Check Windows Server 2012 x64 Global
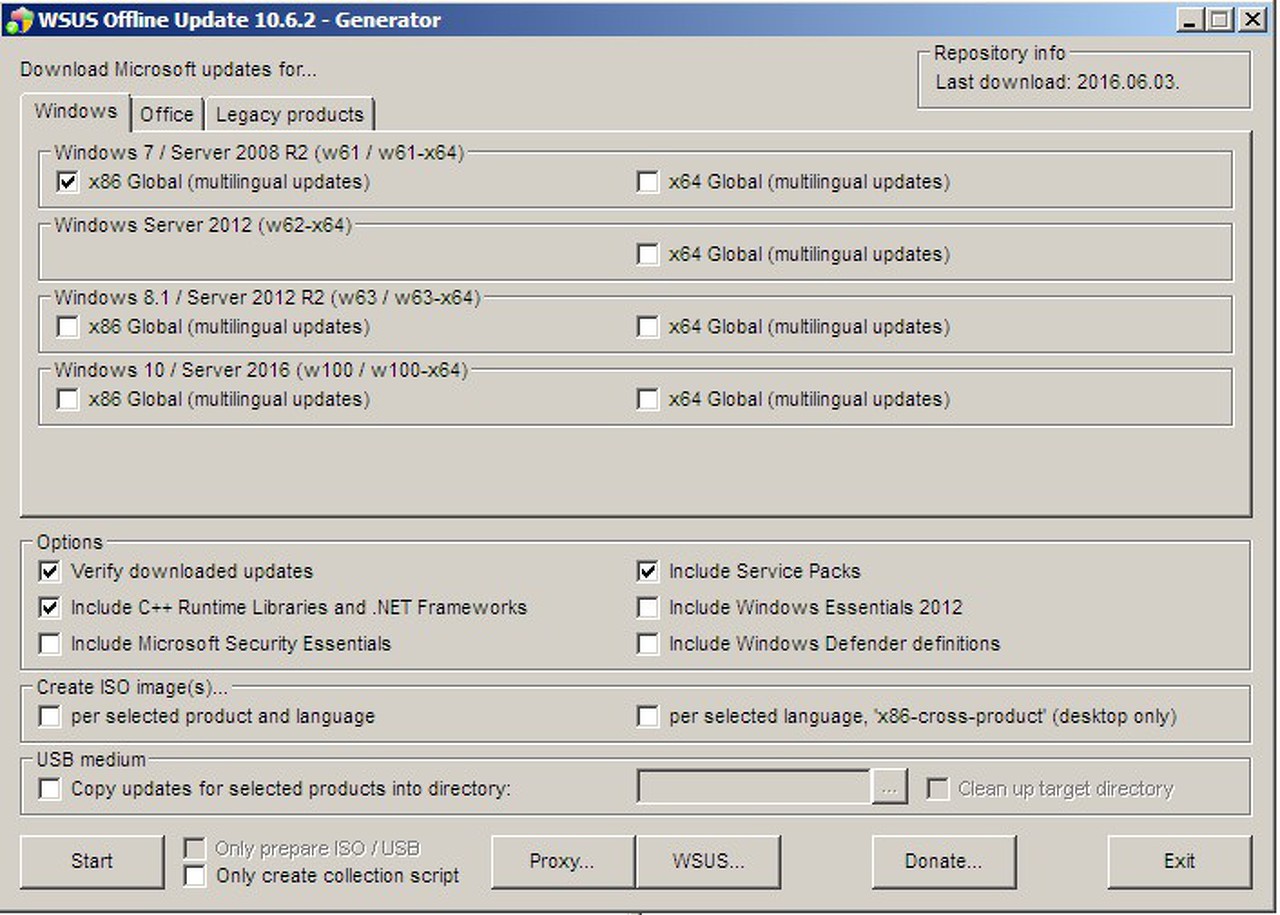The width and height of the screenshot is (1280, 915). [x=648, y=254]
